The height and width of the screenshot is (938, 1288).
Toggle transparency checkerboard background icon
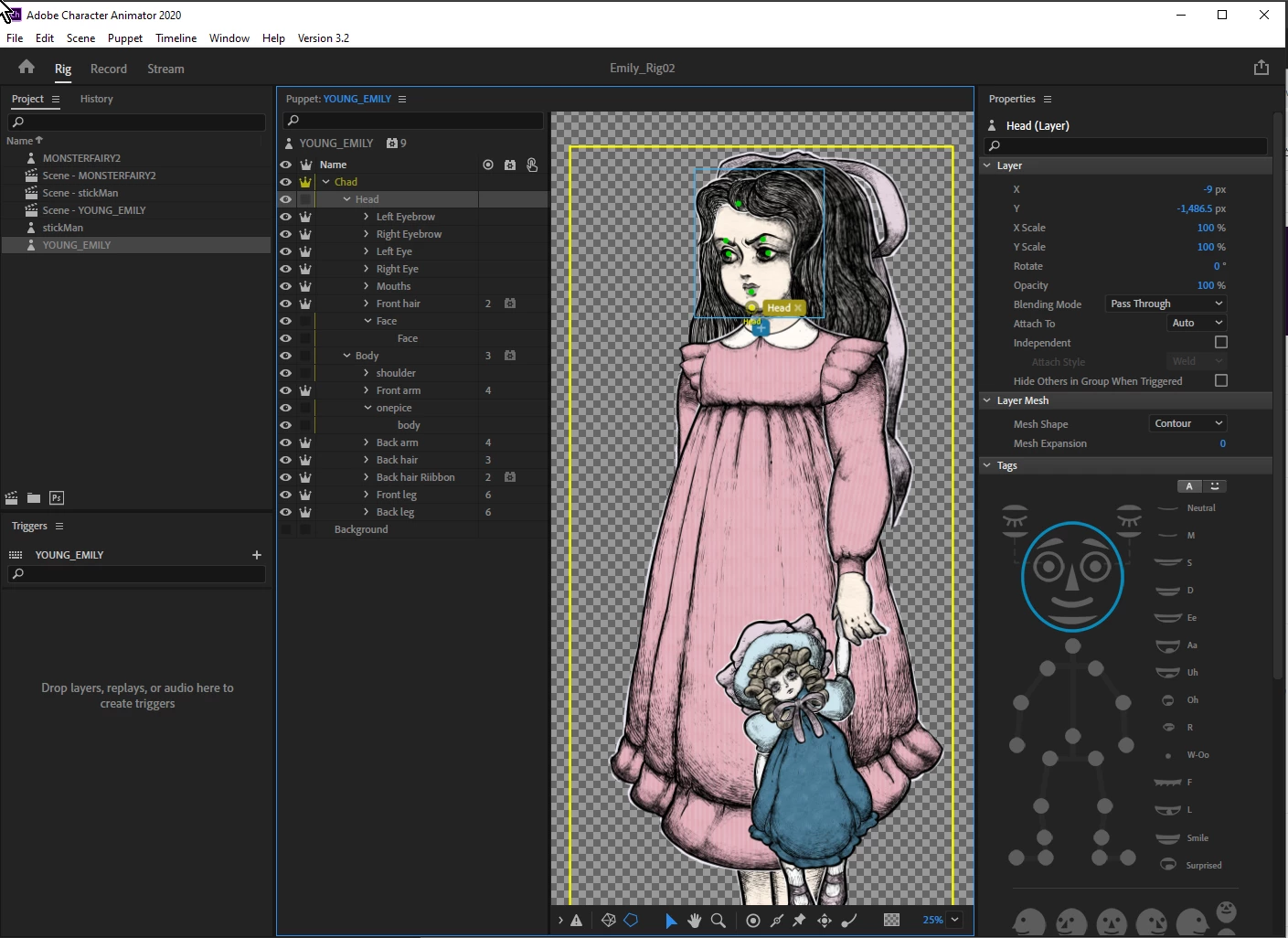point(892,920)
